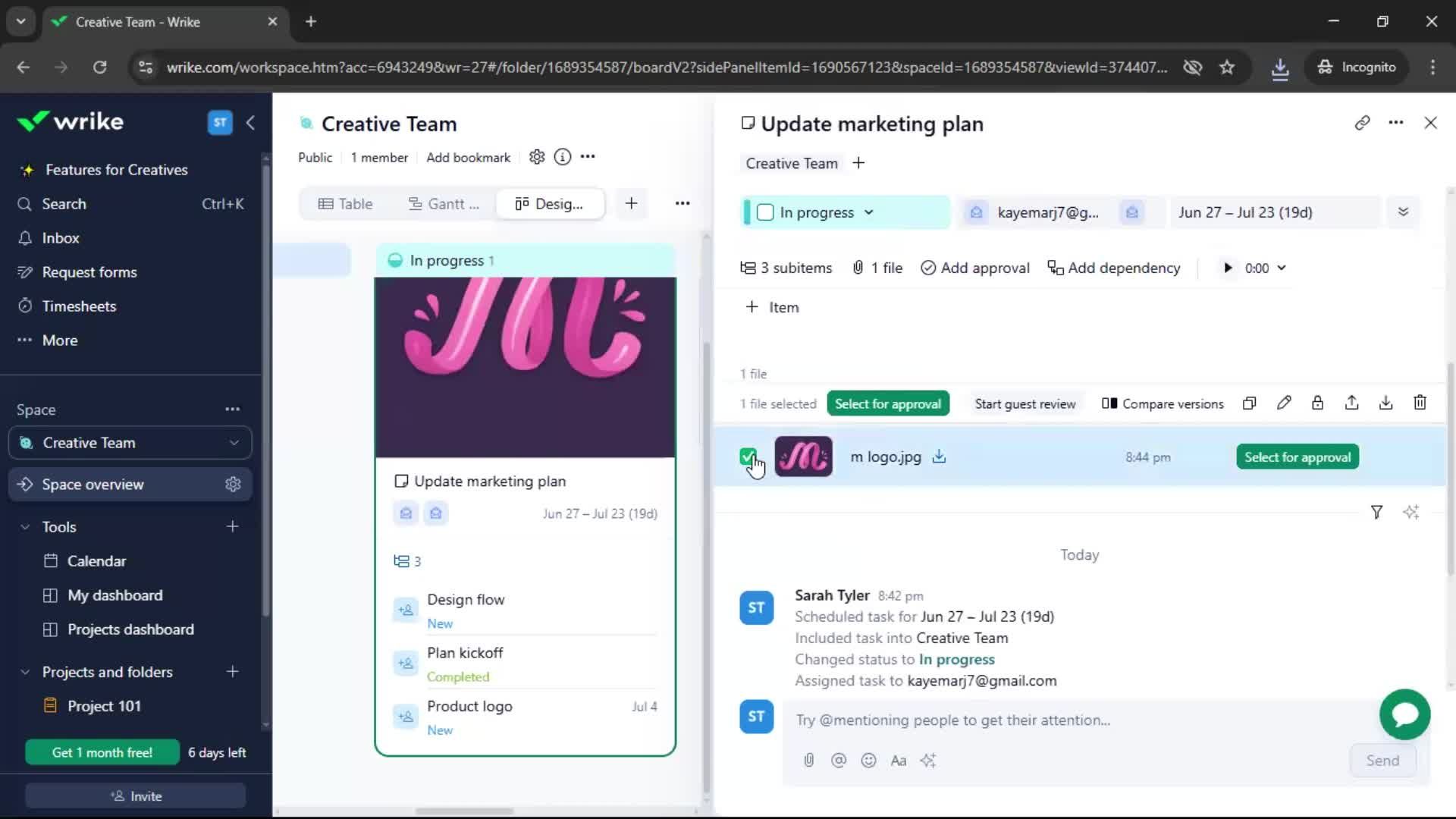Screen dimensions: 1456x819
Task: Click Select for approval in file toolbar
Action: tap(887, 404)
